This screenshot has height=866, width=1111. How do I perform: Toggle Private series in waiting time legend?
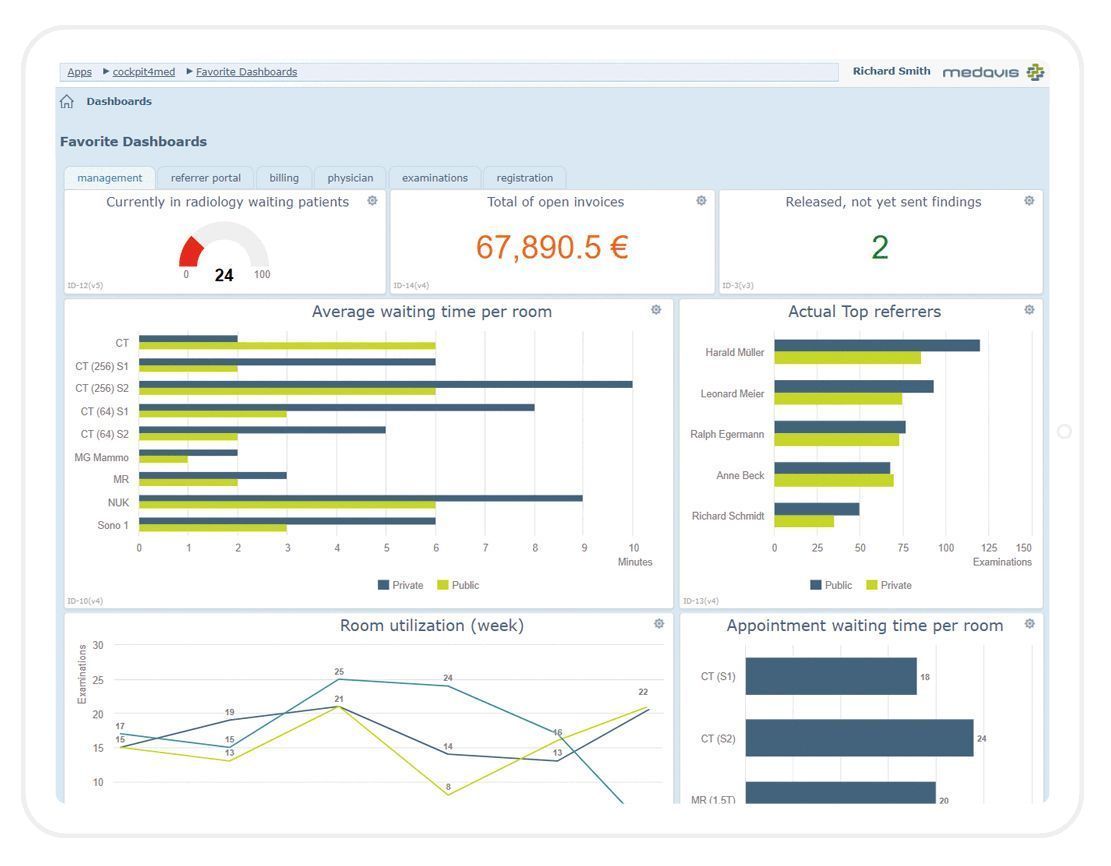pos(400,585)
